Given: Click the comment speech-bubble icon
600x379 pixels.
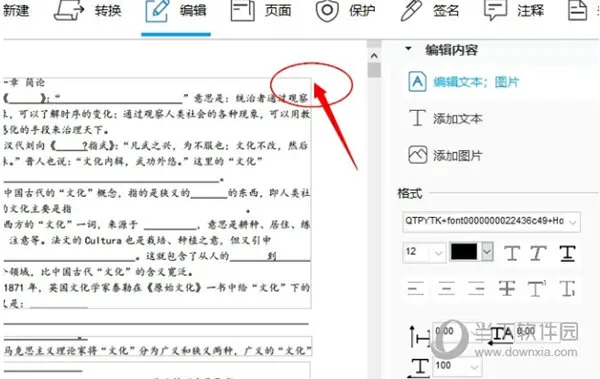Looking at the screenshot, I should (496, 11).
